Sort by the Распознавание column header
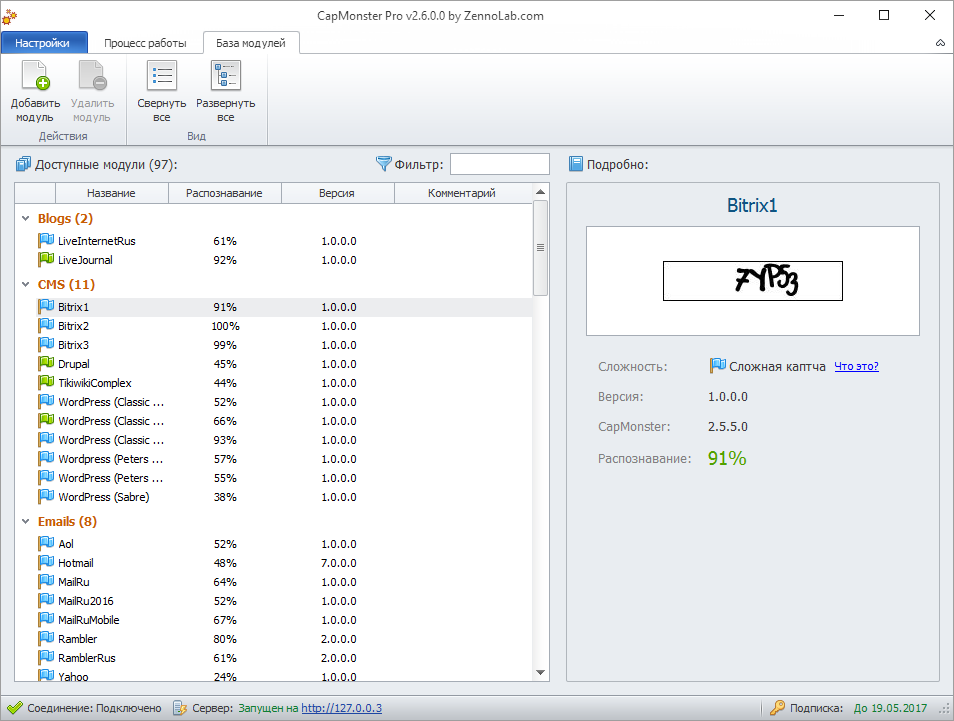954x721 pixels. click(224, 193)
